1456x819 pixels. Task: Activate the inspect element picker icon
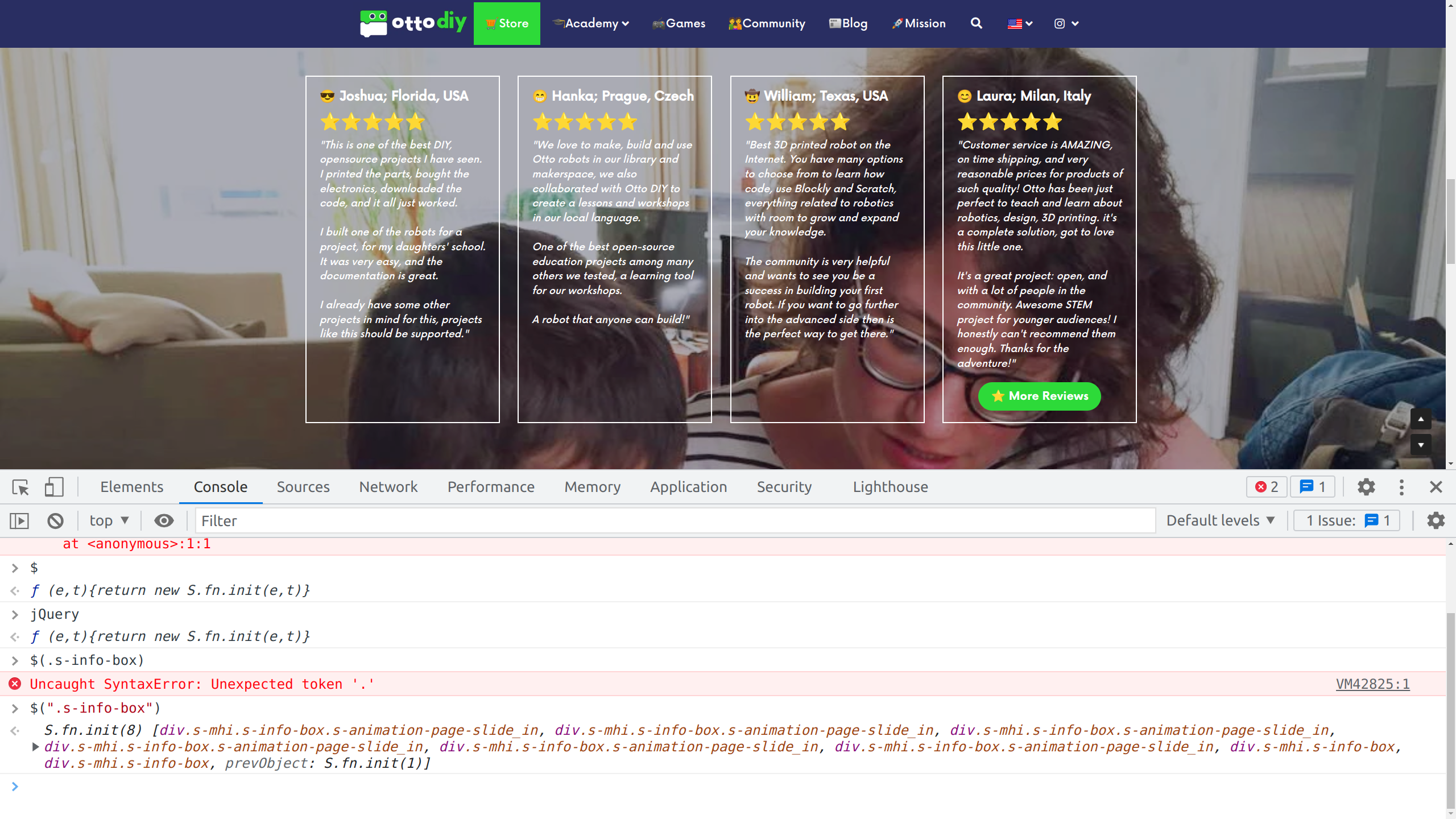pyautogui.click(x=20, y=487)
